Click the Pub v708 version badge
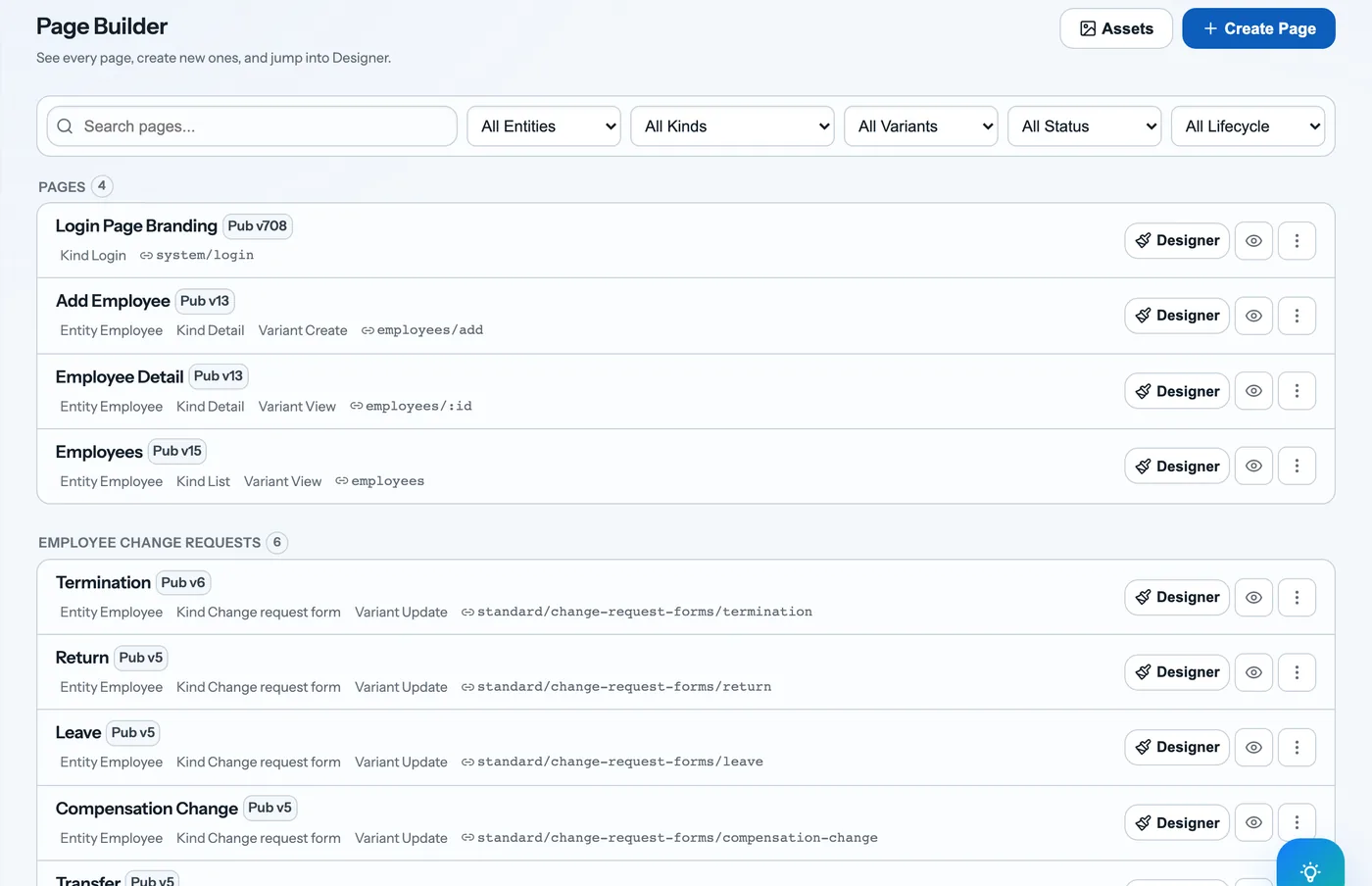The image size is (1372, 886). (258, 226)
